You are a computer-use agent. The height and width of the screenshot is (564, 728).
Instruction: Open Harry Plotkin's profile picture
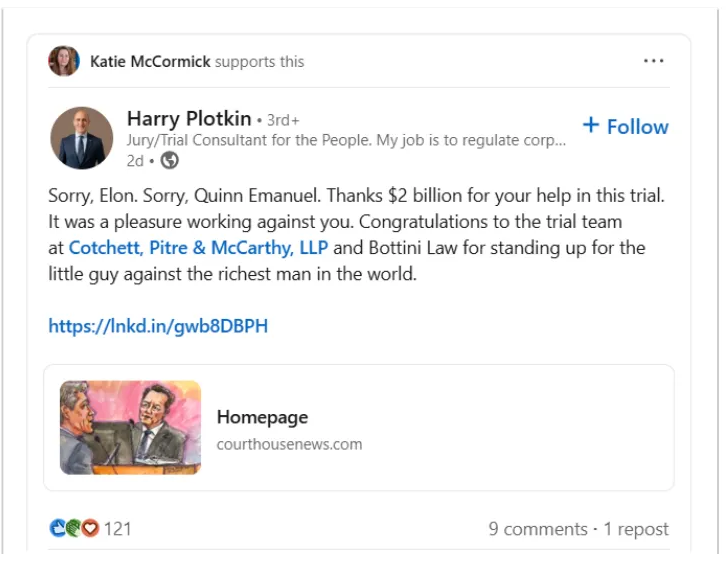82,138
